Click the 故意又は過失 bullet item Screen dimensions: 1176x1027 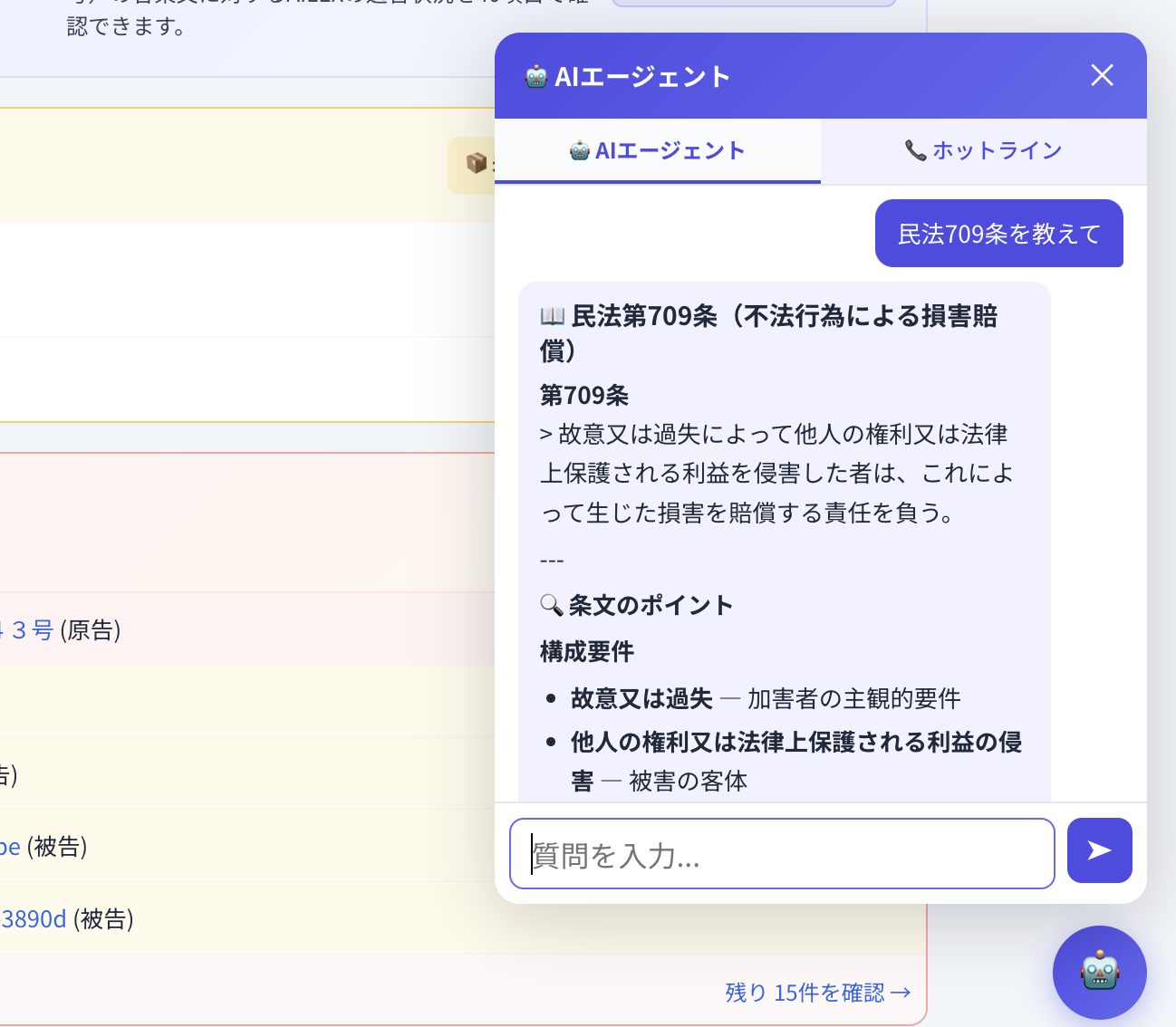641,699
